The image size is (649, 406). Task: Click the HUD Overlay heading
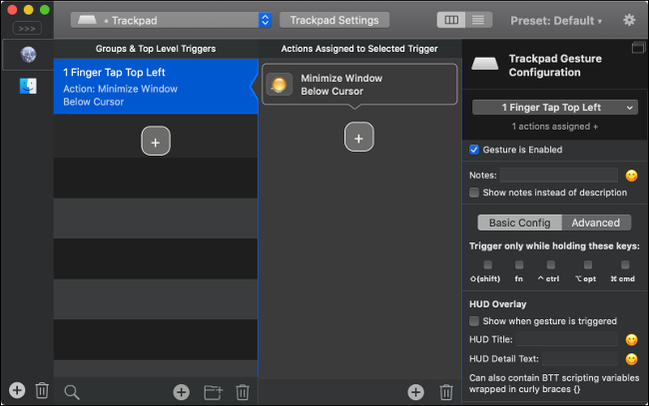point(498,304)
